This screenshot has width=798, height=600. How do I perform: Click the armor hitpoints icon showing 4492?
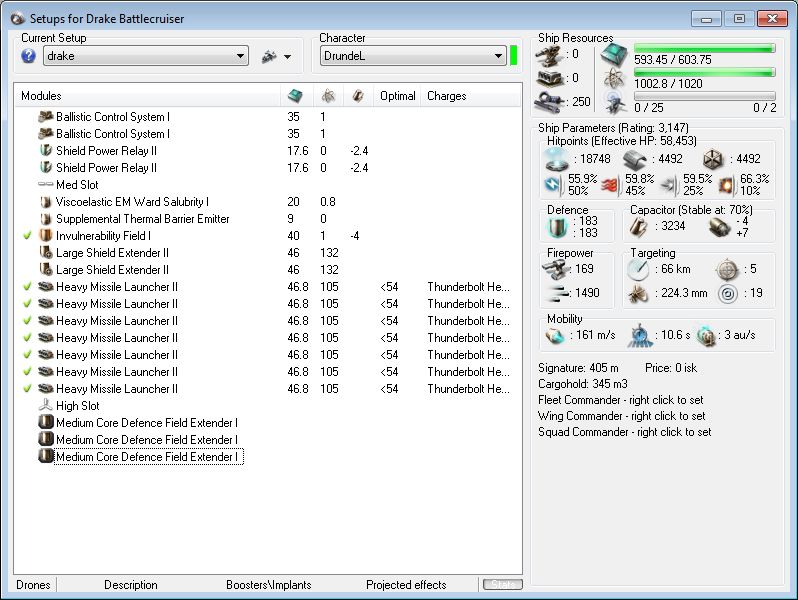click(634, 160)
